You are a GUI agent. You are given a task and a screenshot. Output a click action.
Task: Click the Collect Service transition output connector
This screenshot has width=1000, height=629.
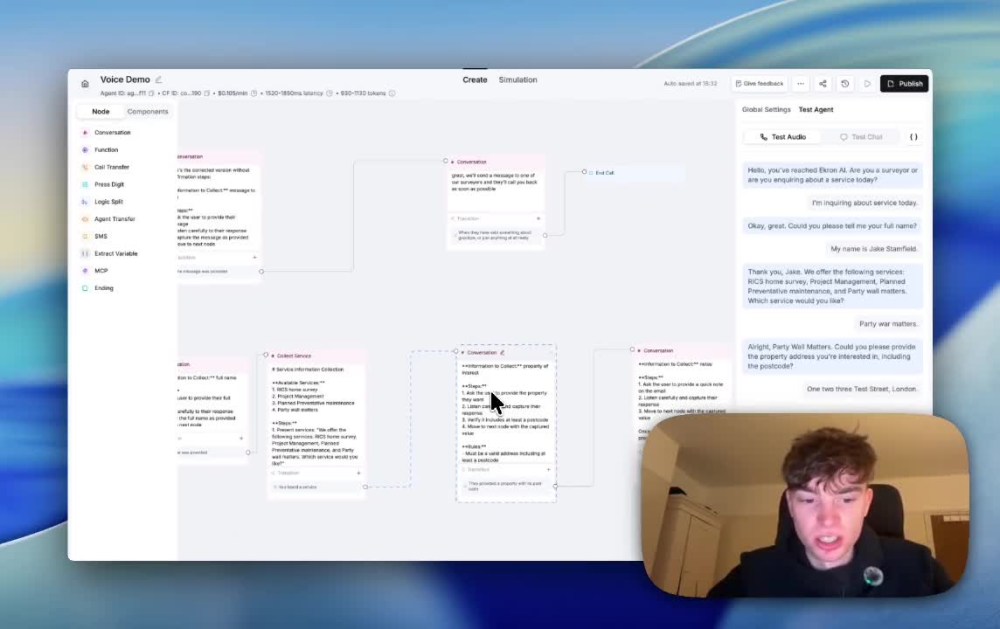[x=365, y=487]
